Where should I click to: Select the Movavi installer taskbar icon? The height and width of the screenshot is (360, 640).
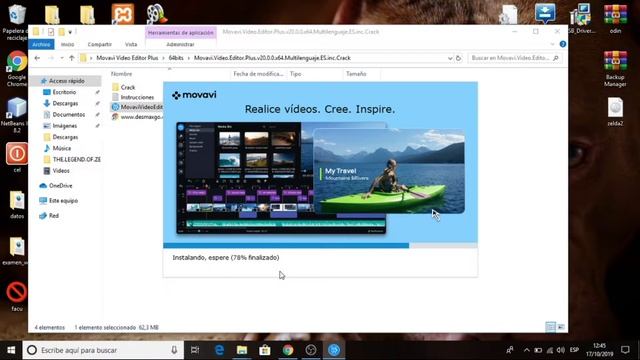pos(334,350)
